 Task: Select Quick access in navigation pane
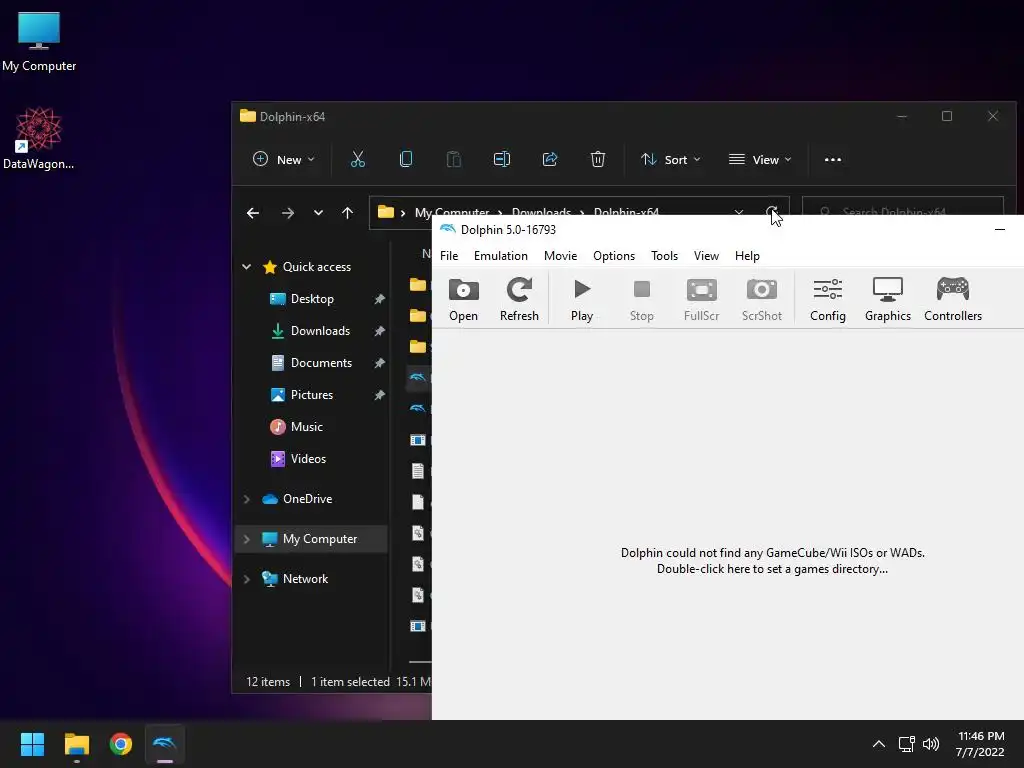tap(317, 267)
